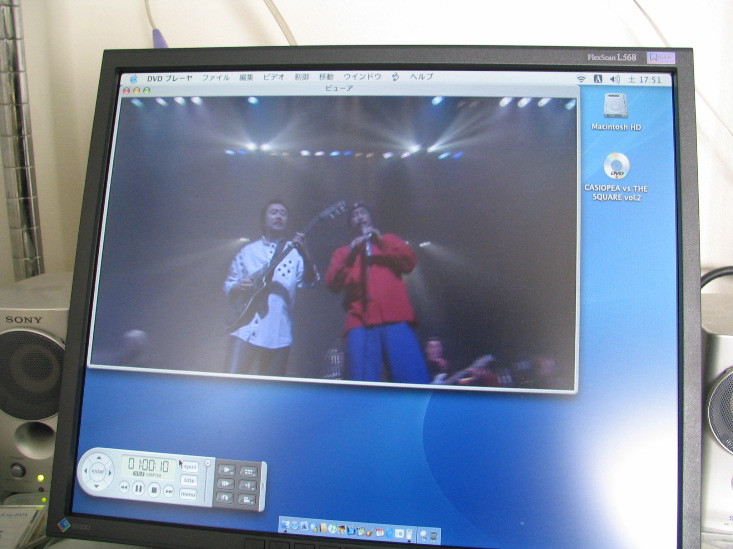The height and width of the screenshot is (549, 733).
Task: Open the script menu icon in the menu bar
Action: click(x=395, y=77)
